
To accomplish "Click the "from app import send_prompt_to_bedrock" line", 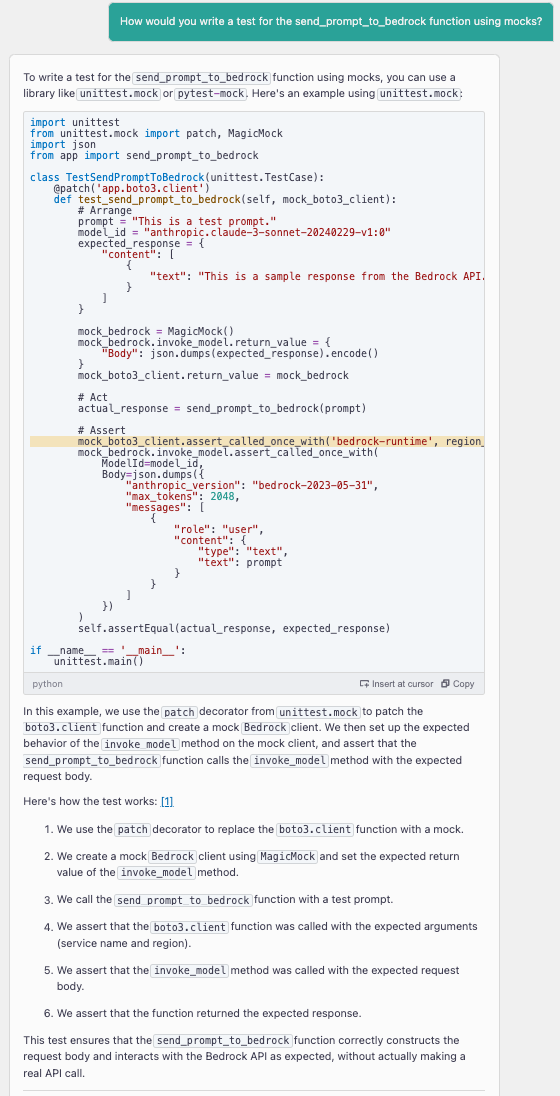I will point(144,155).
